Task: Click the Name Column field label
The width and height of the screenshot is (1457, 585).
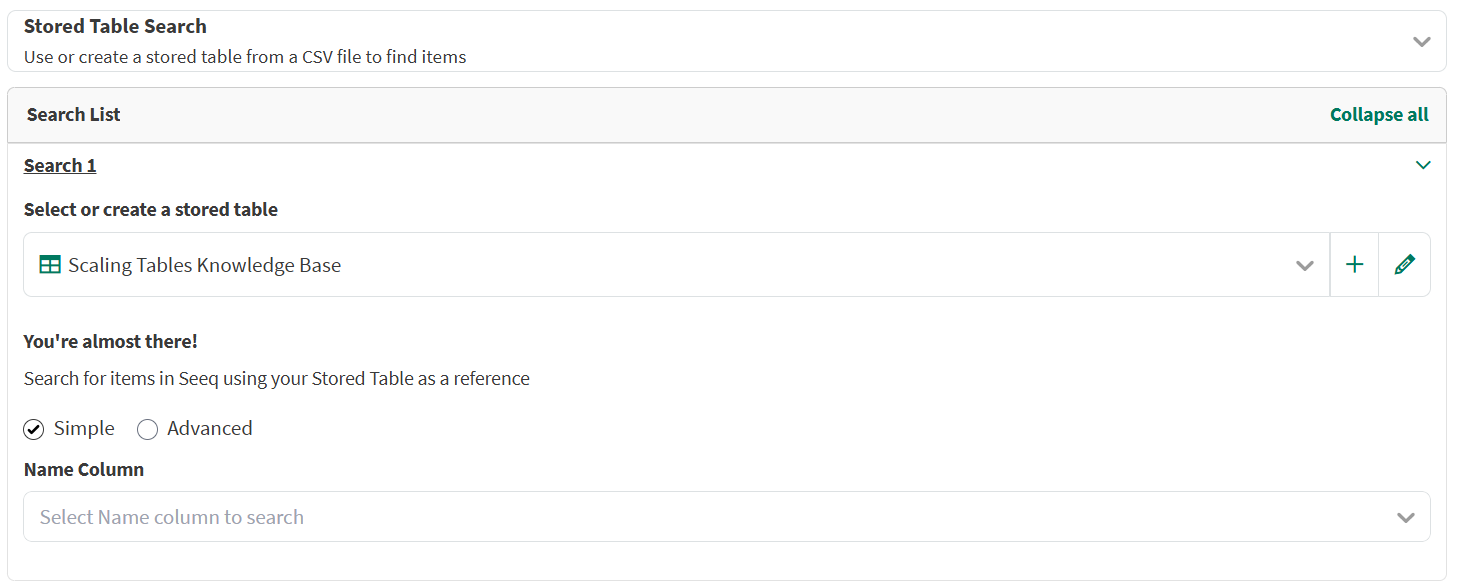Action: pyautogui.click(x=84, y=470)
